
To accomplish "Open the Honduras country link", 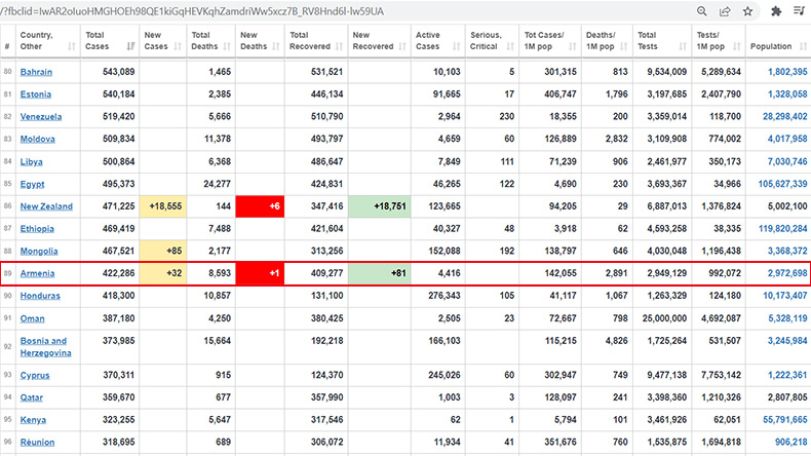I will (x=40, y=296).
